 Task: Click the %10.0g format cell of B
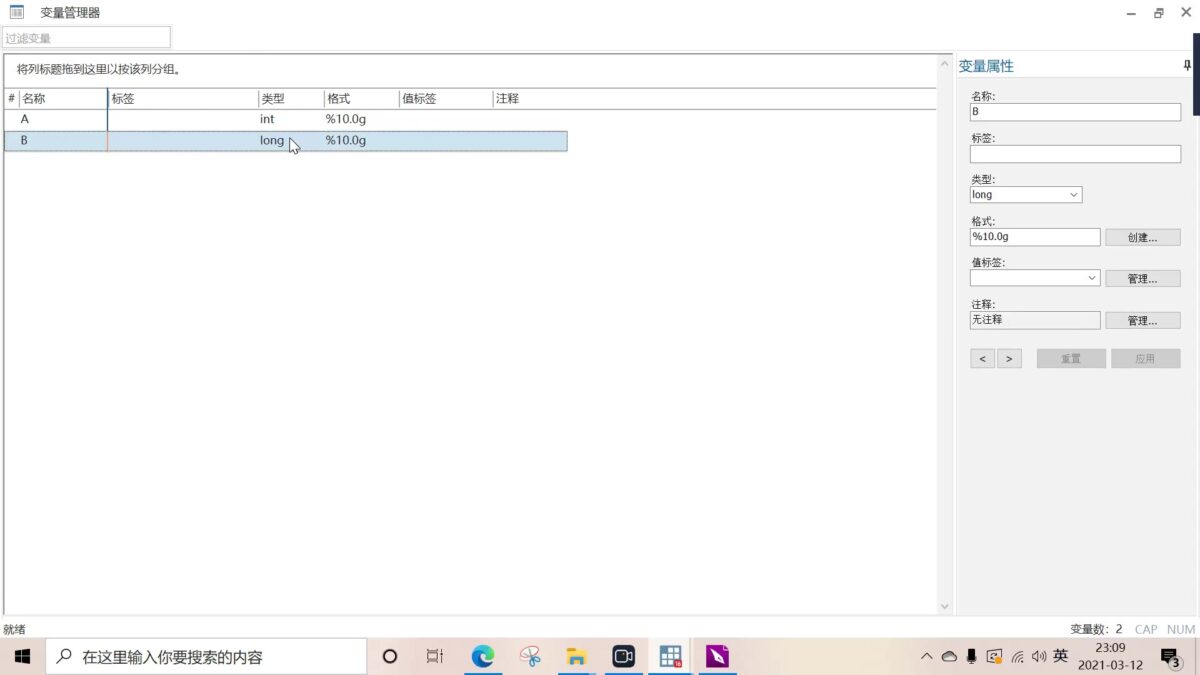click(x=346, y=141)
